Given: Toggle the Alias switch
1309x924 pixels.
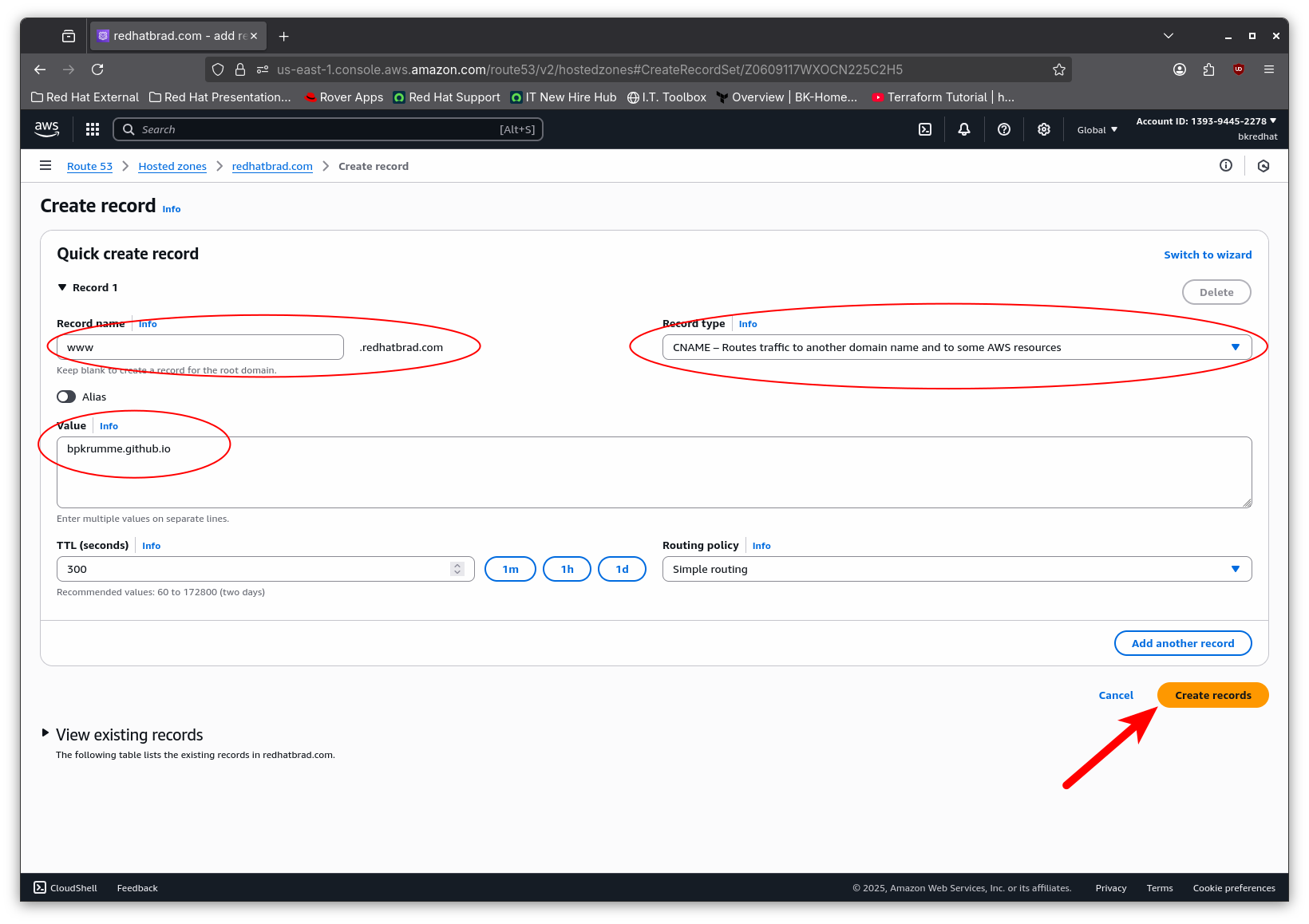Looking at the screenshot, I should [x=66, y=397].
